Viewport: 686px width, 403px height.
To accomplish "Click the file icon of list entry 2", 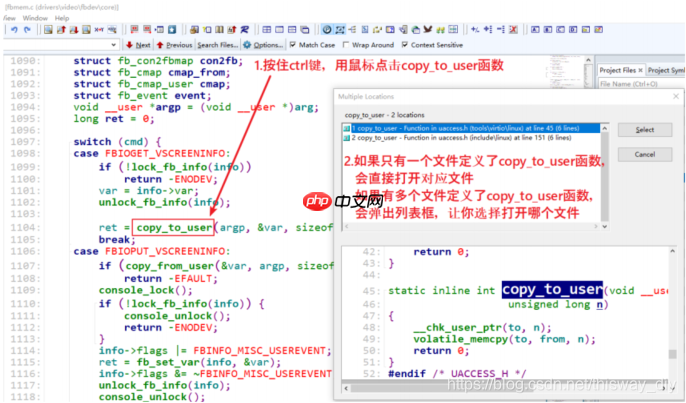I will (x=346, y=138).
